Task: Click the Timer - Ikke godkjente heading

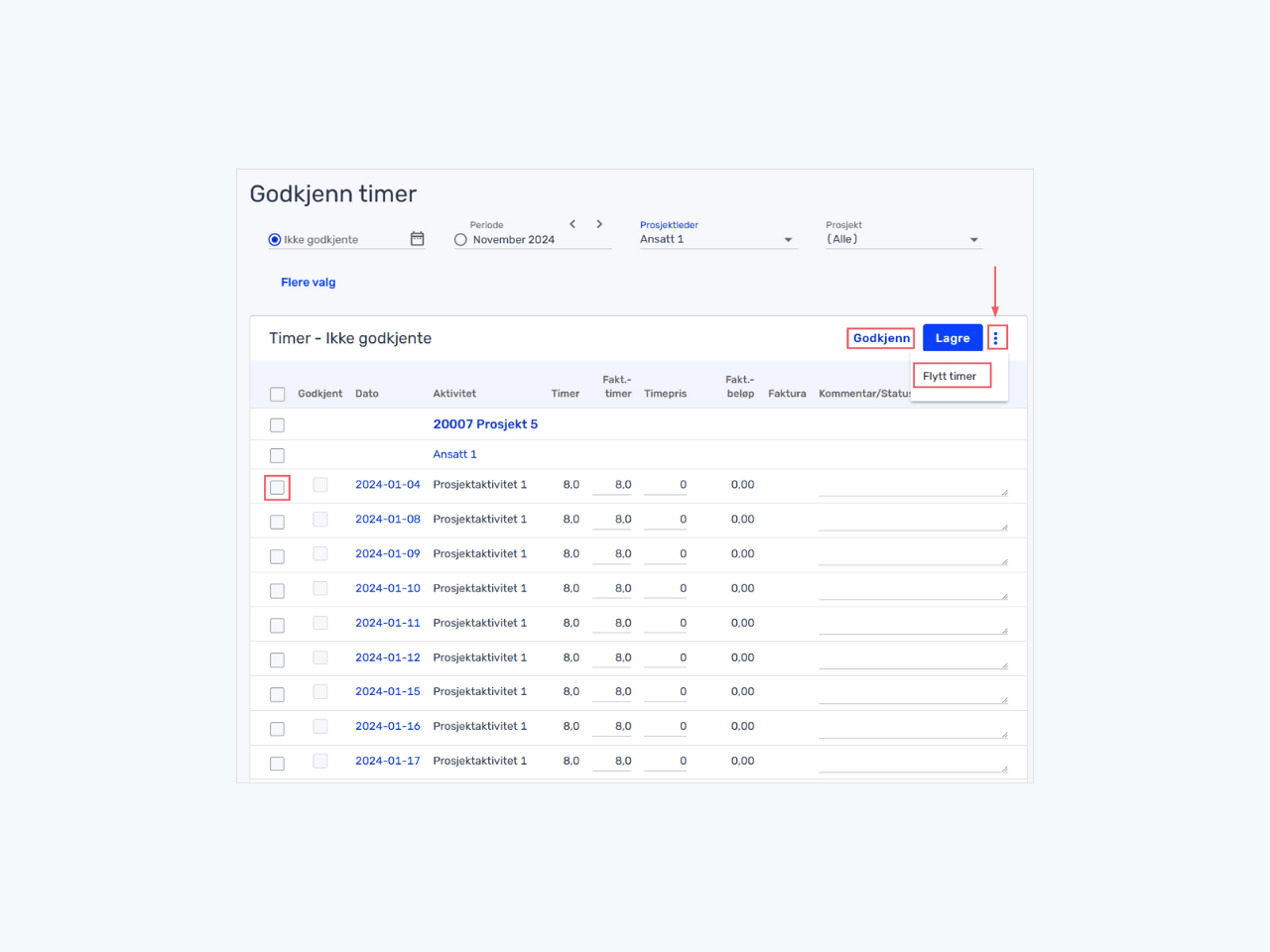Action: tap(350, 338)
